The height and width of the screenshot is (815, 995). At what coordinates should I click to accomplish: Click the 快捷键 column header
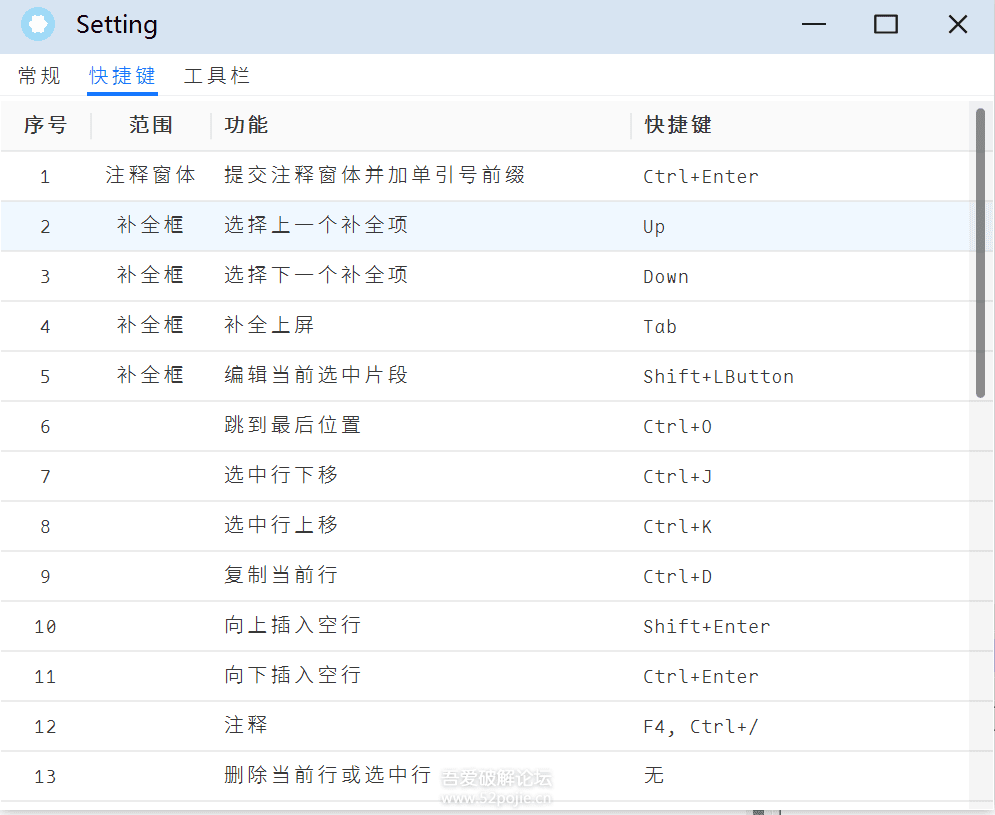click(678, 125)
